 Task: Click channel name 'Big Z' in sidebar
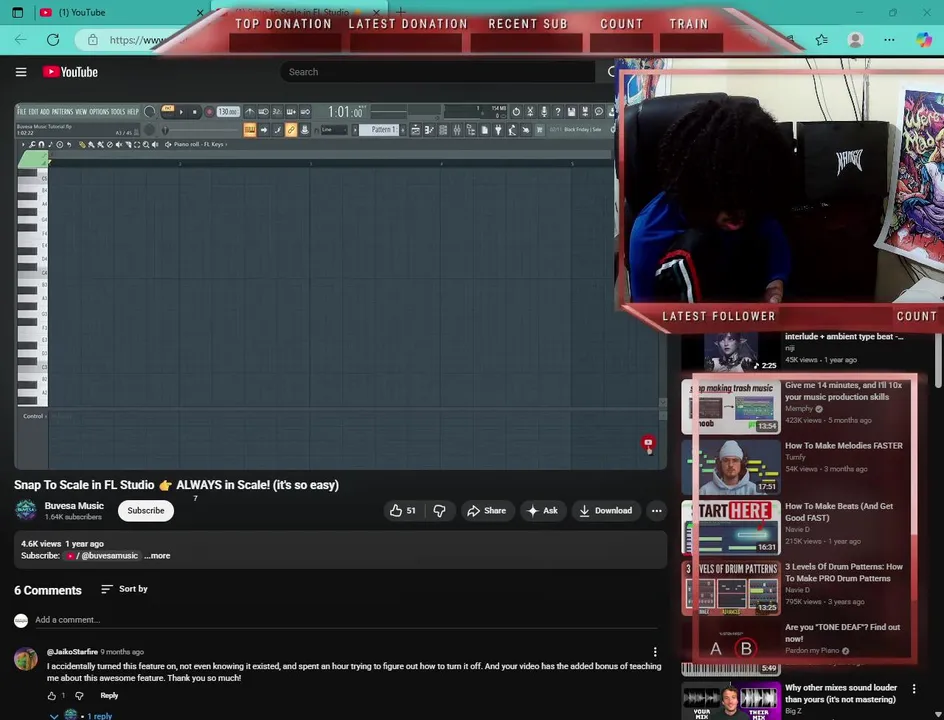point(793,711)
